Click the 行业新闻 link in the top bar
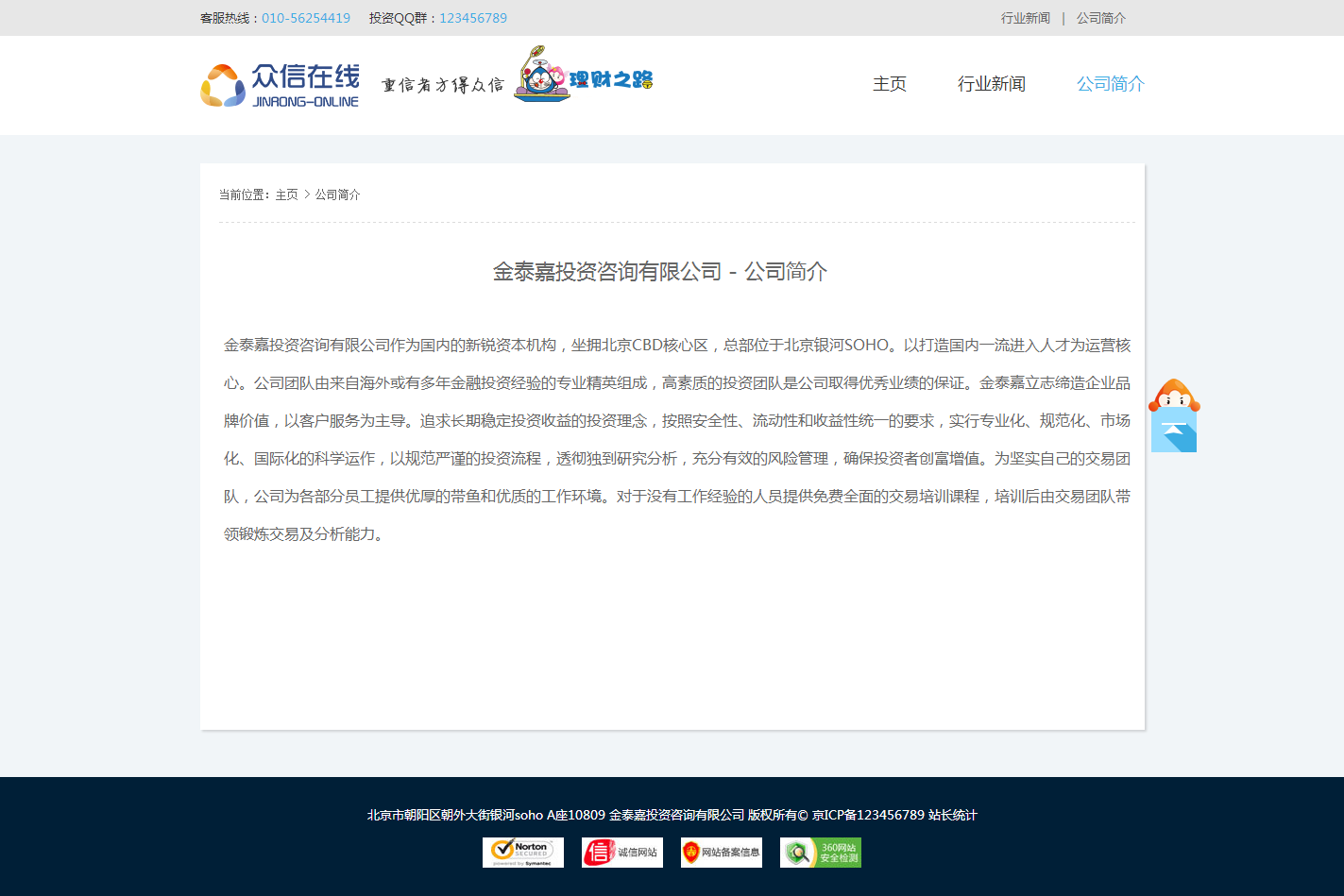The height and width of the screenshot is (896, 1344). pyautogui.click(x=1026, y=18)
